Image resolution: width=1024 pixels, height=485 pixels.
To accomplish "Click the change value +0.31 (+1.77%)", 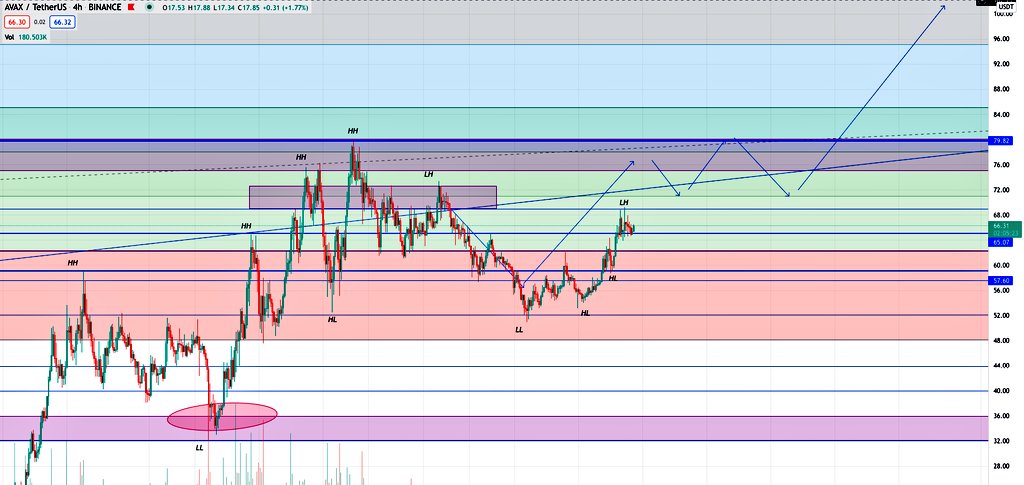I will point(285,8).
